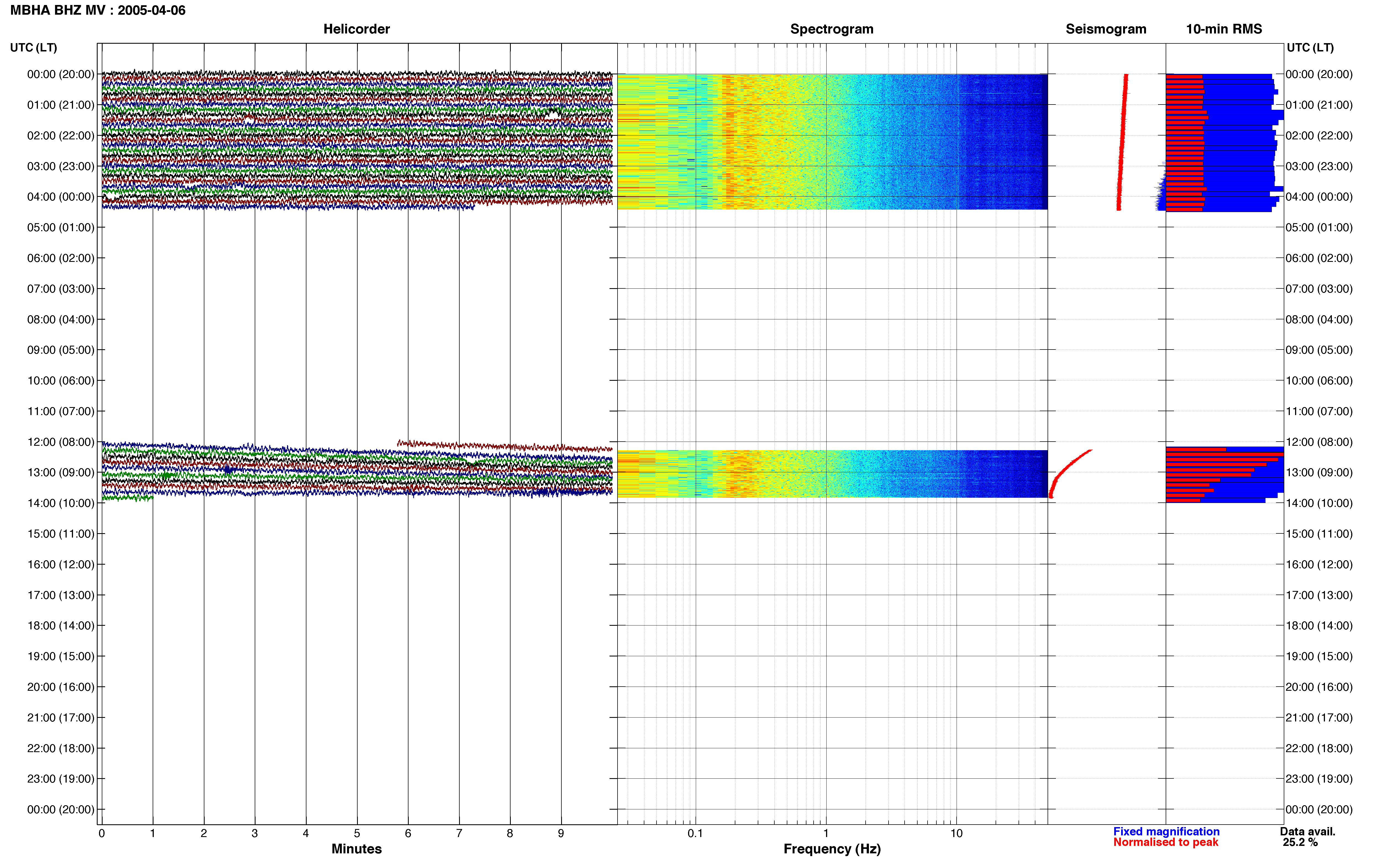Viewport: 1388px width, 868px height.
Task: Click the right 'UTC (LT)' axis header
Action: coord(1310,48)
